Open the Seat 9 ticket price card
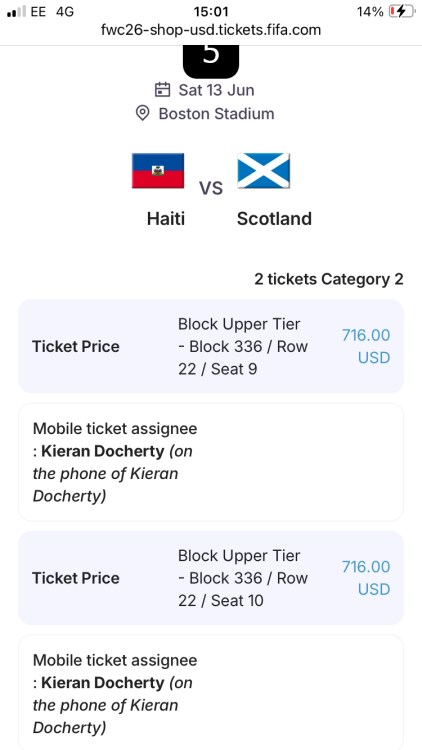Image resolution: width=422 pixels, height=750 pixels. coord(211,346)
